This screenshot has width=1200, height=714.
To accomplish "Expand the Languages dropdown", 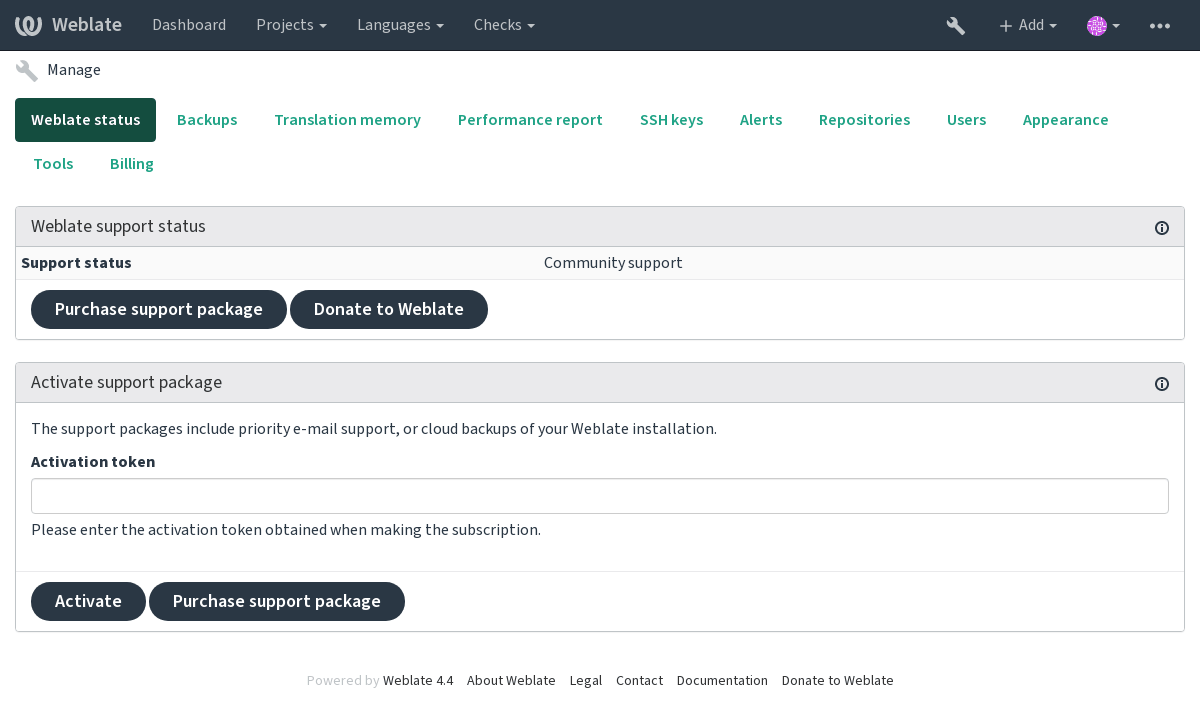I will tap(400, 25).
